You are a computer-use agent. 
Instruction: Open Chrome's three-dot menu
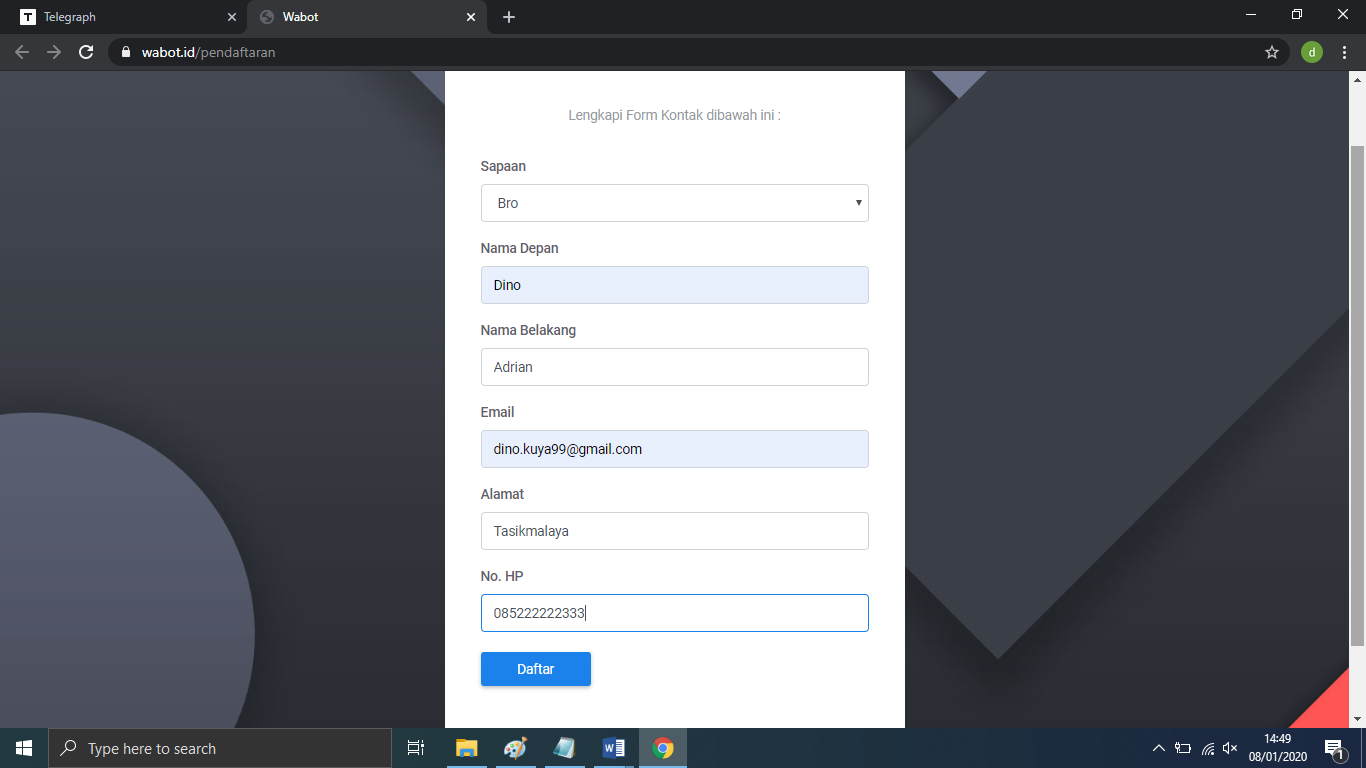[1345, 52]
